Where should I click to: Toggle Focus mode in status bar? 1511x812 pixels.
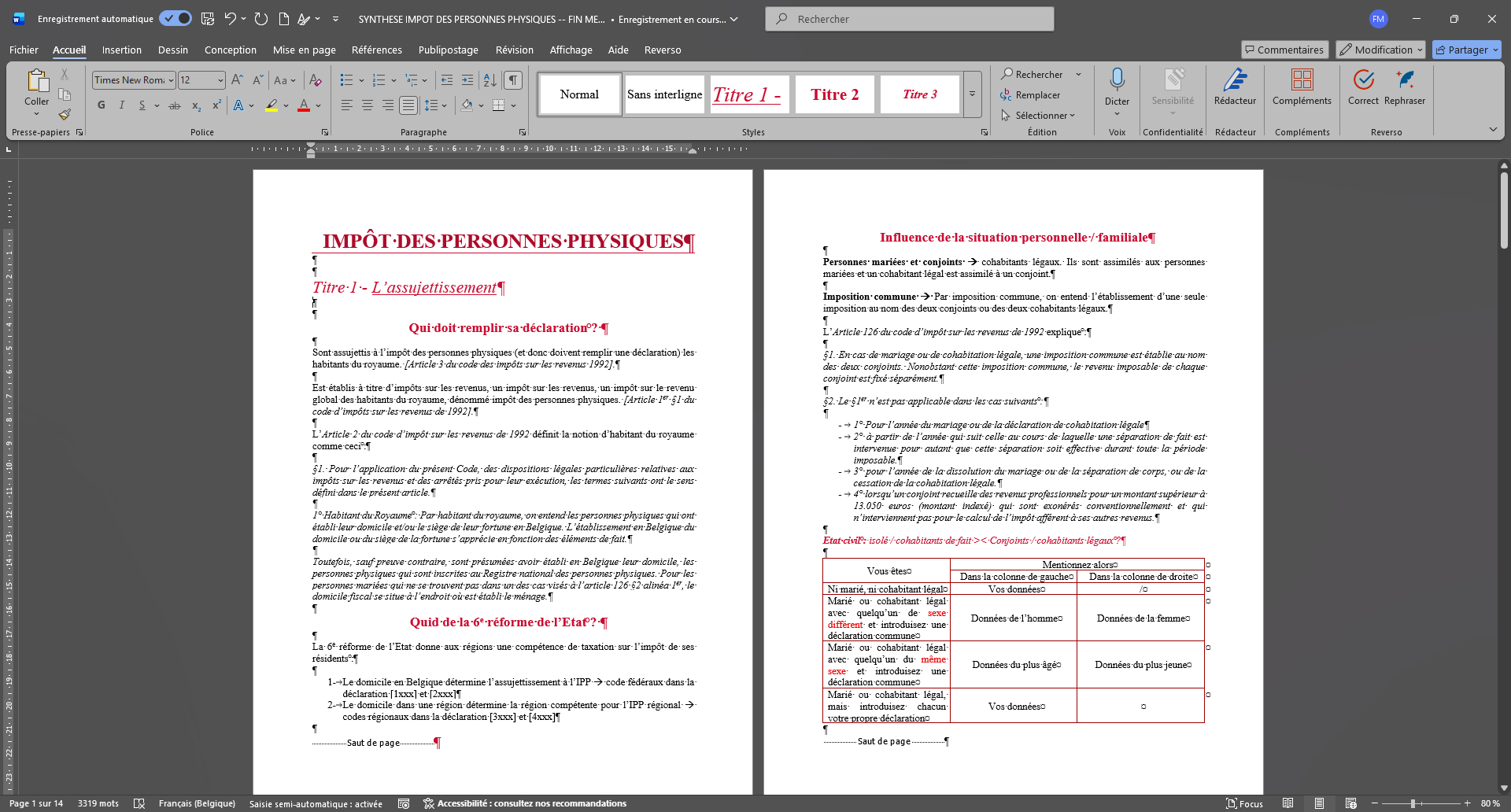coord(1244,803)
